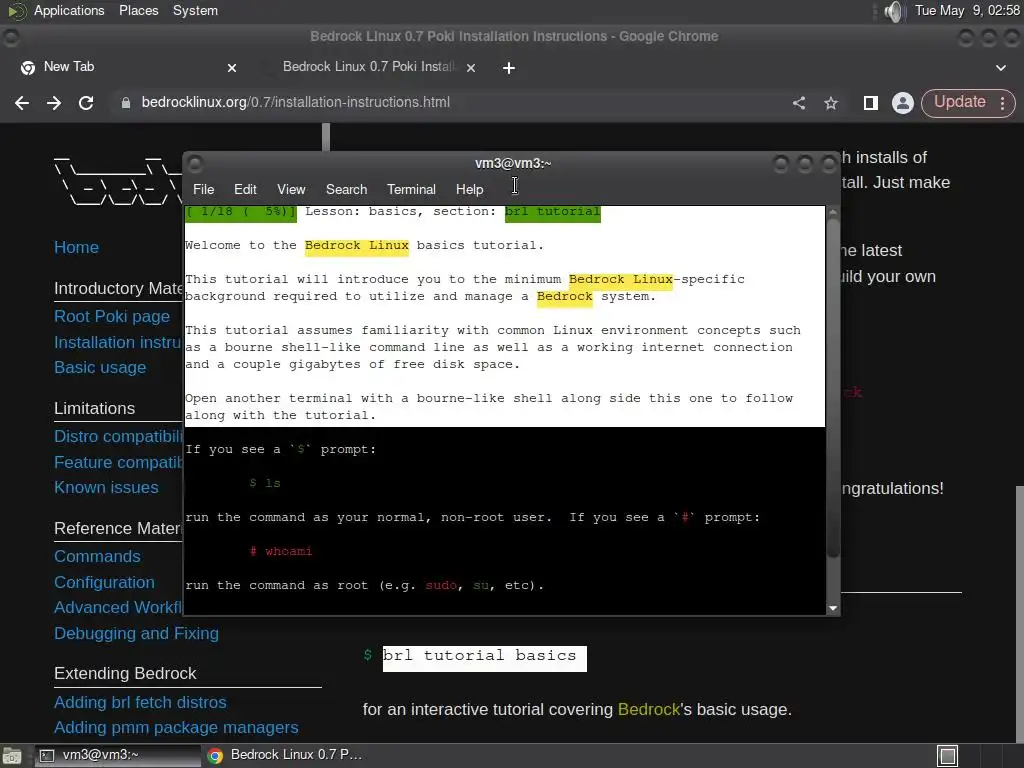This screenshot has height=768, width=1024.
Task: Open the Chrome profile avatar
Action: tap(903, 103)
